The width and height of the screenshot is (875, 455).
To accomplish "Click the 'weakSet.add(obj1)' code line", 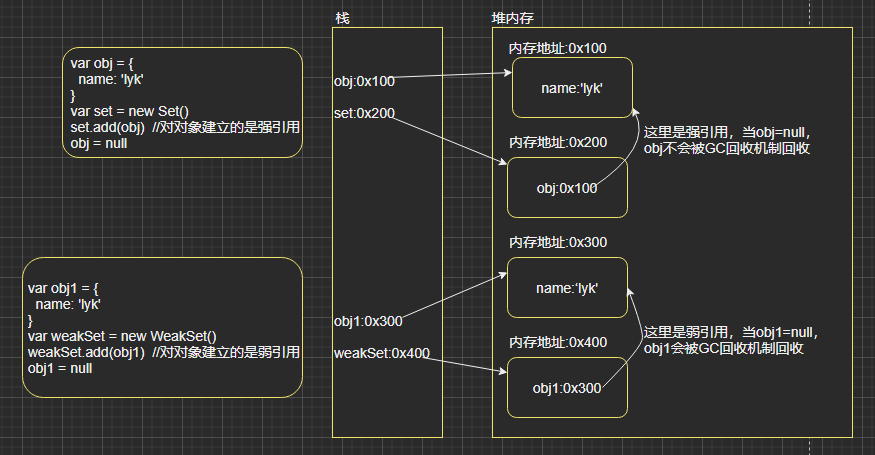I will [x=164, y=352].
